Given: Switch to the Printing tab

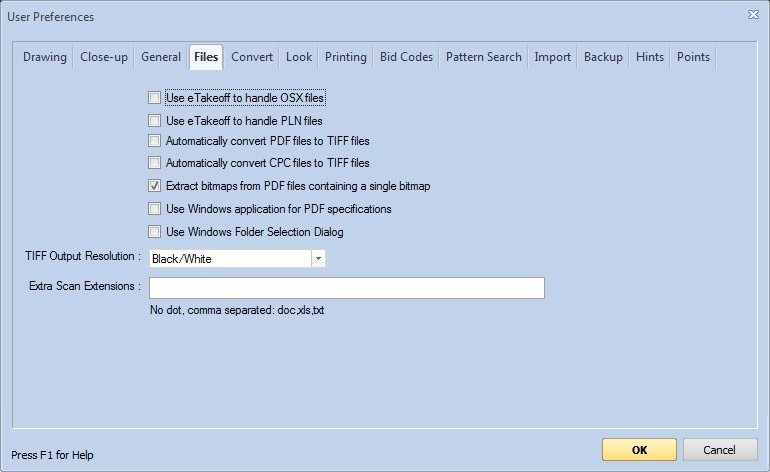Looking at the screenshot, I should pos(346,57).
